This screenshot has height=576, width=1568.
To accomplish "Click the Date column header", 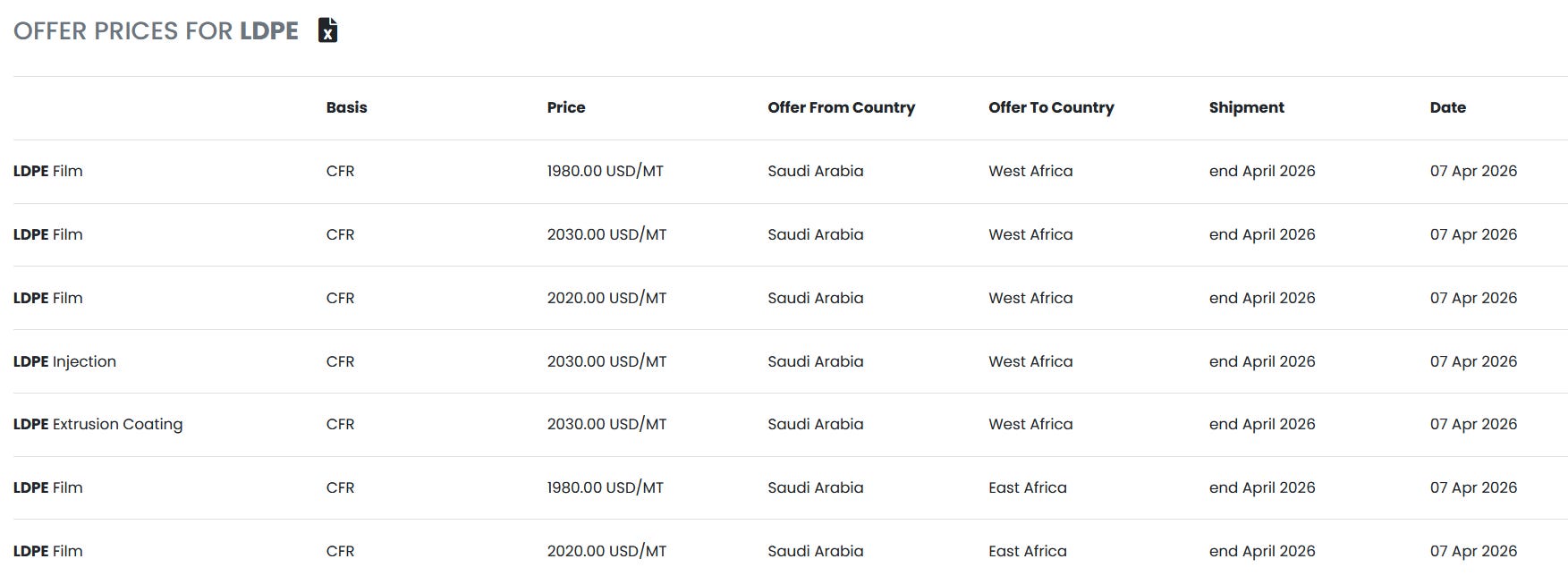I will point(1447,107).
